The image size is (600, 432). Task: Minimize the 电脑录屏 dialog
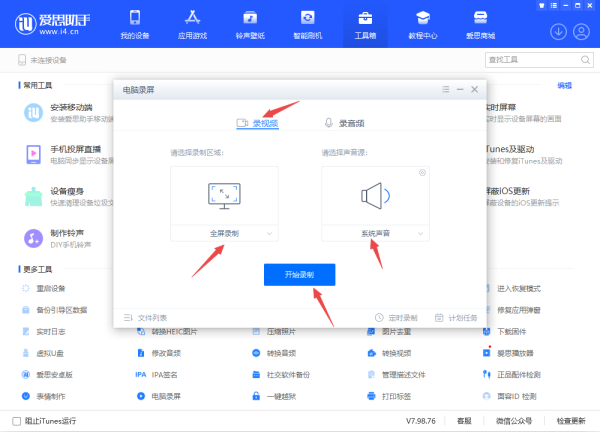460,90
